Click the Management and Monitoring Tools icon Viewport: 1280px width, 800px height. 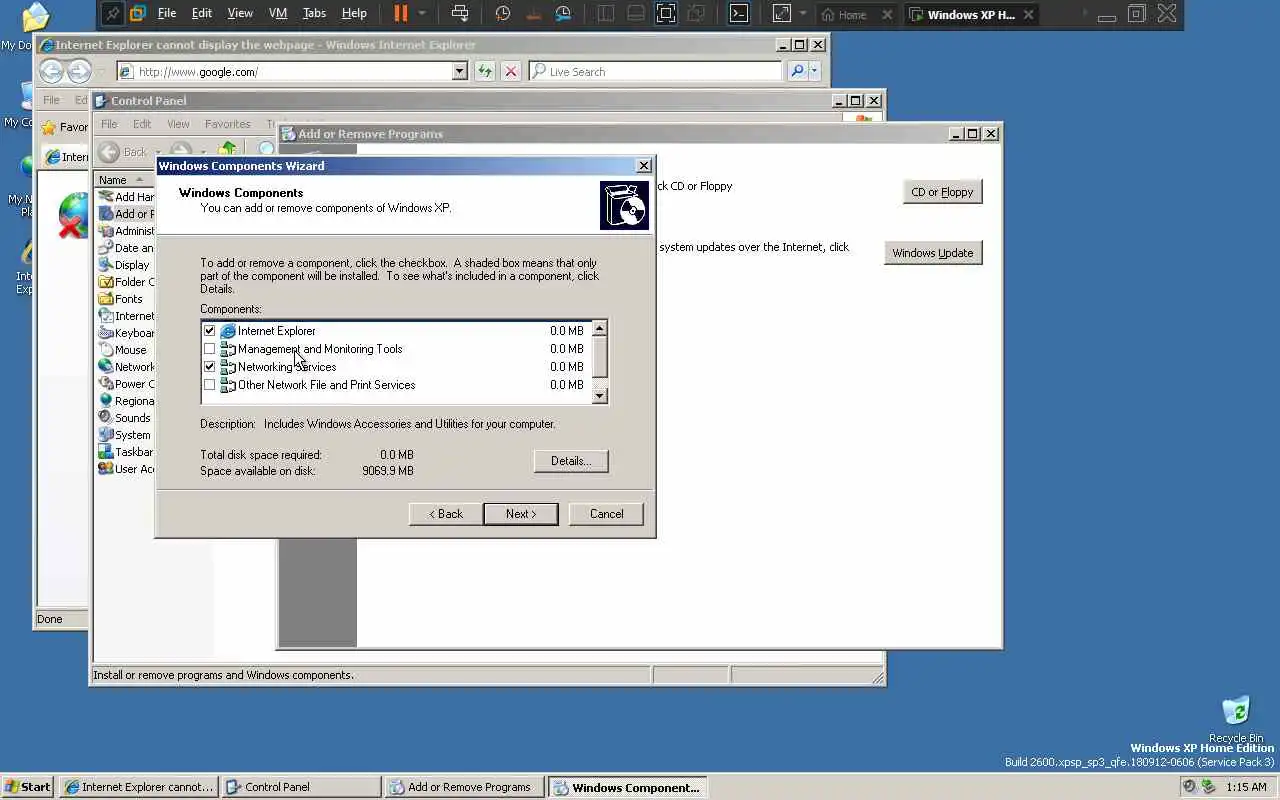tap(228, 349)
